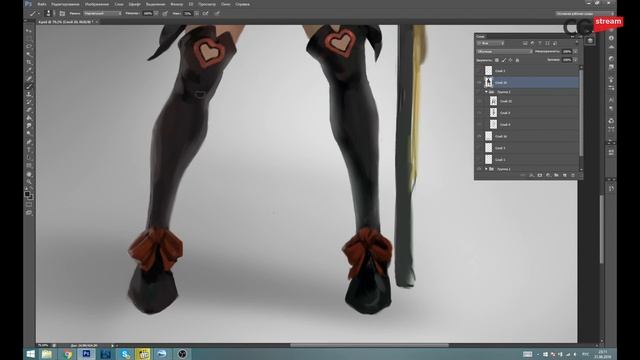Select the Hand tool
Image resolution: width=640 pixels, height=360 pixels.
click(29, 174)
